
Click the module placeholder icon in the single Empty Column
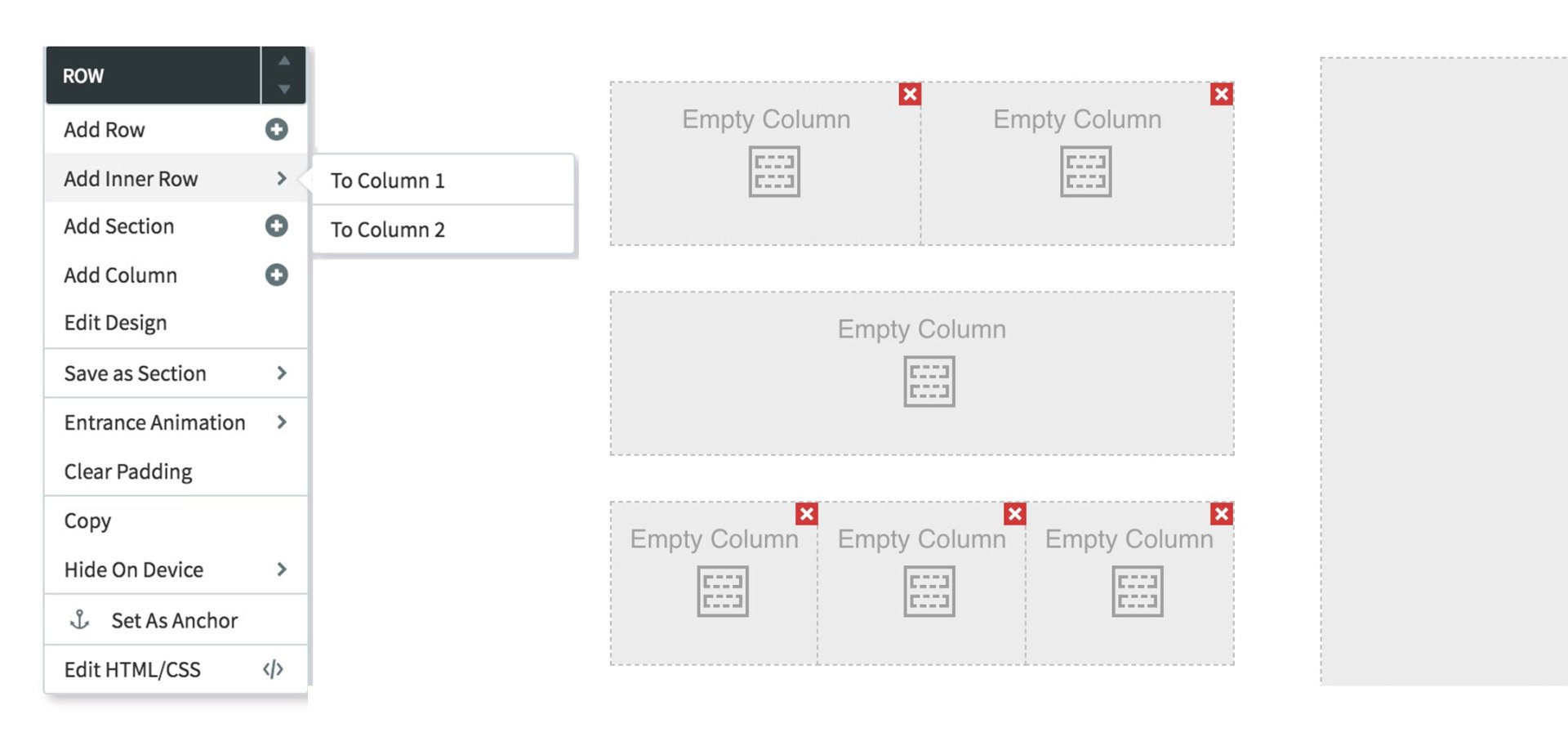tap(929, 380)
